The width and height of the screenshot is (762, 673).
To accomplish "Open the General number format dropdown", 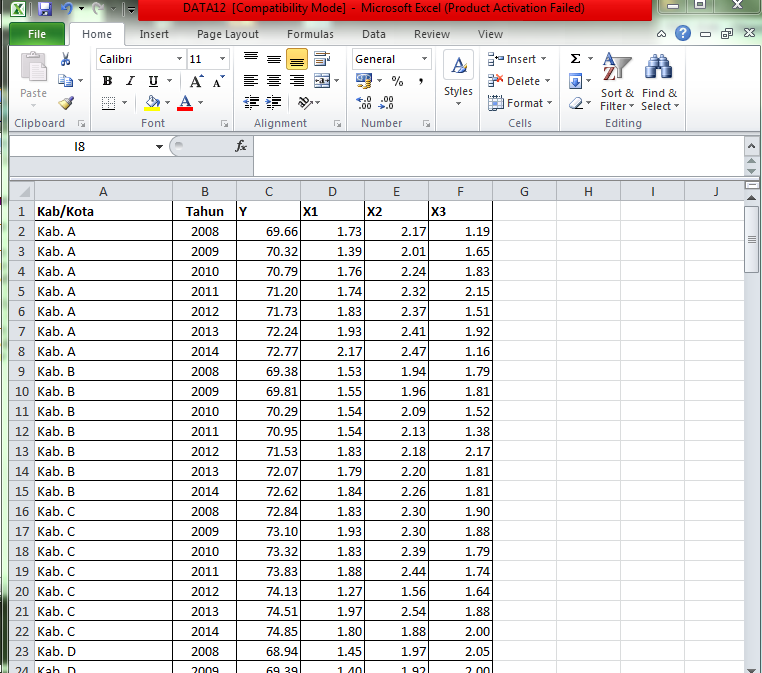I will click(424, 59).
